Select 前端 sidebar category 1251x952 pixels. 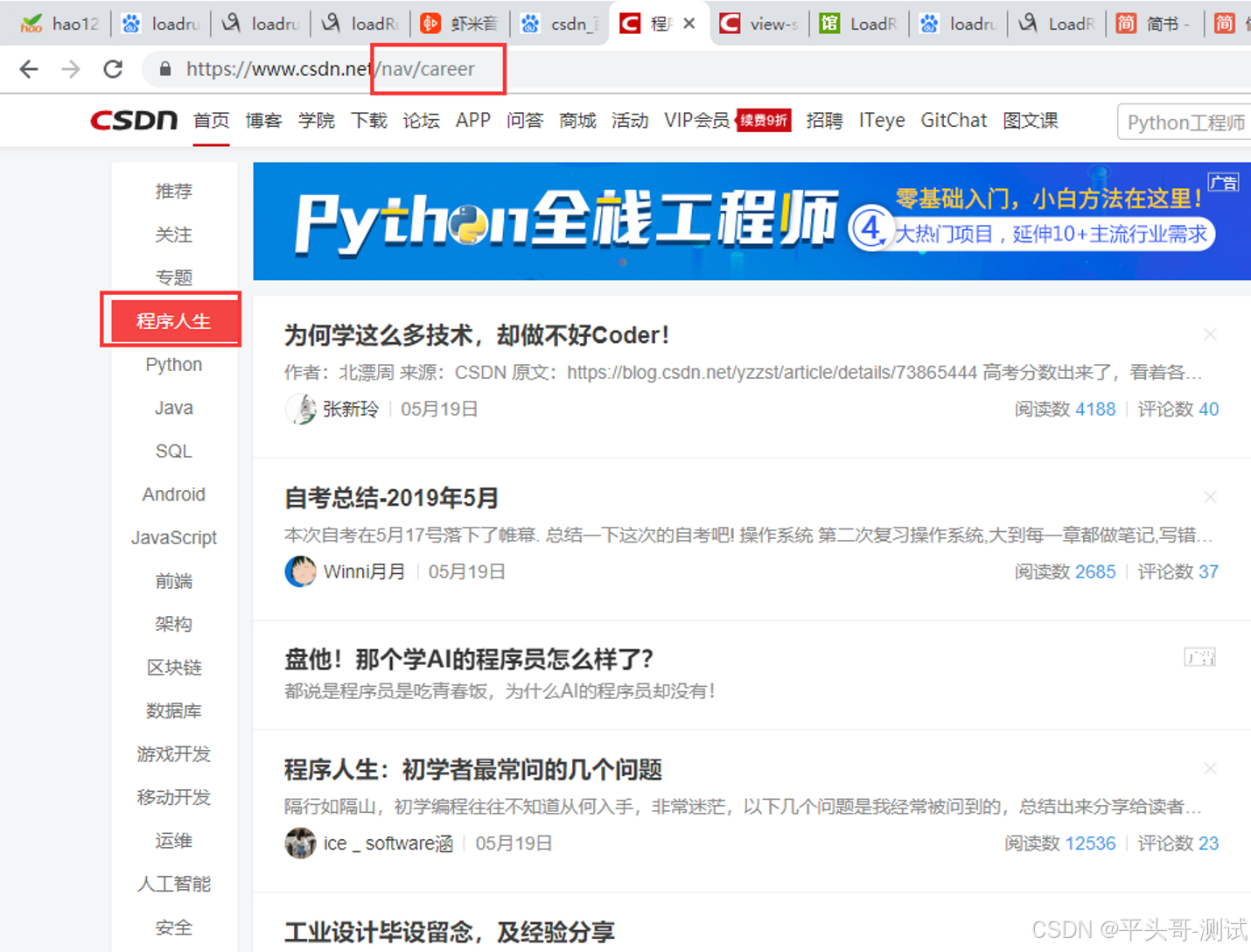coord(174,581)
